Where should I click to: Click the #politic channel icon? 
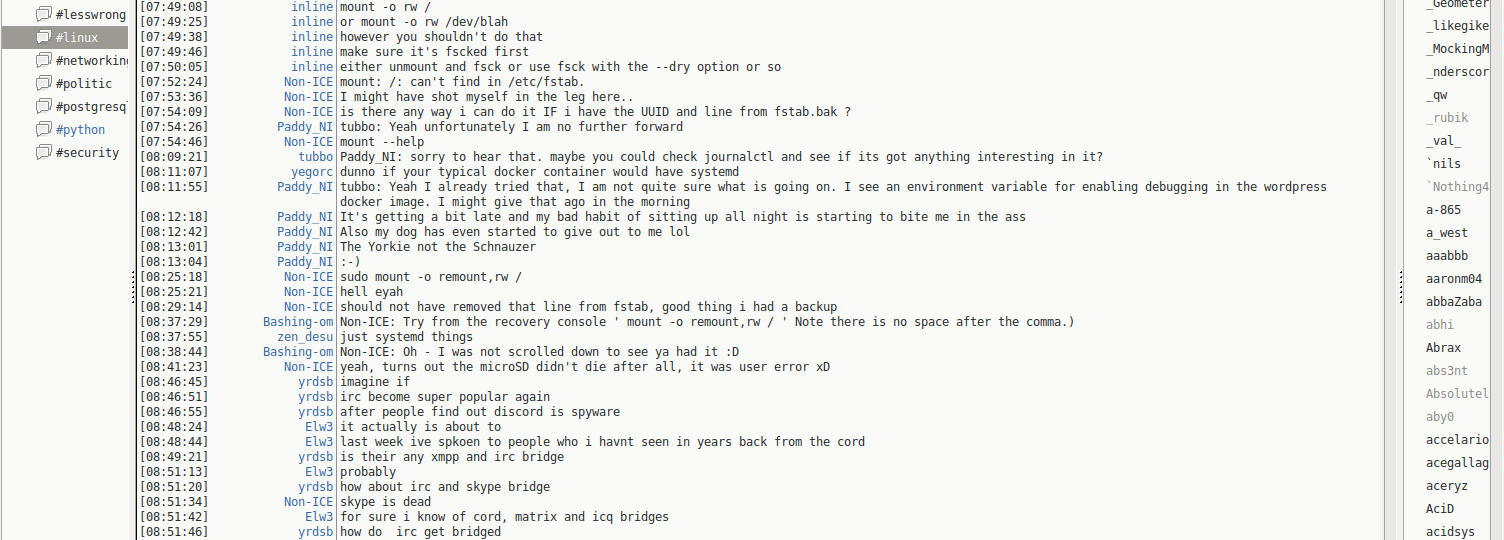tap(43, 83)
